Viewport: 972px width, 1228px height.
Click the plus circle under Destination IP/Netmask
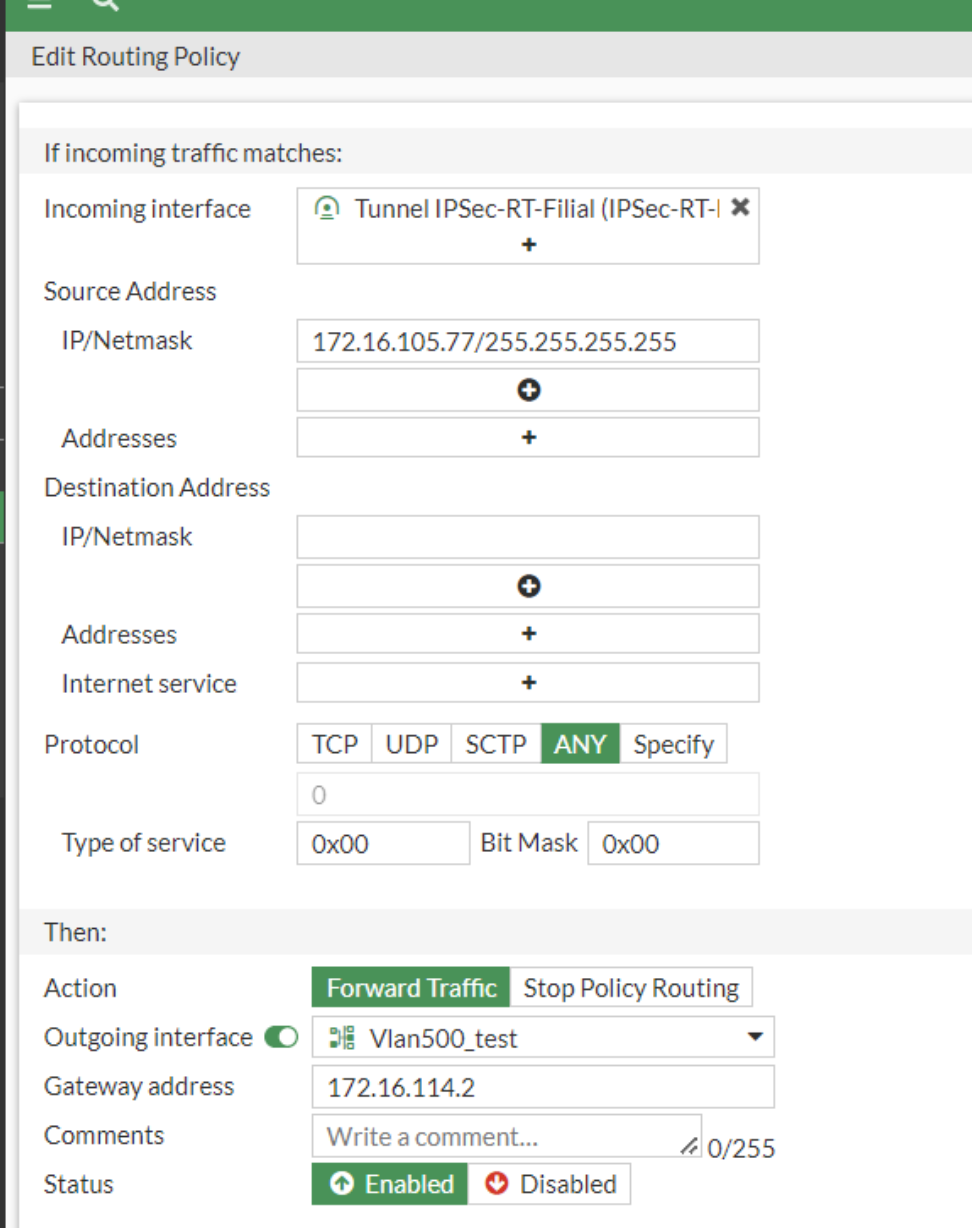[528, 586]
